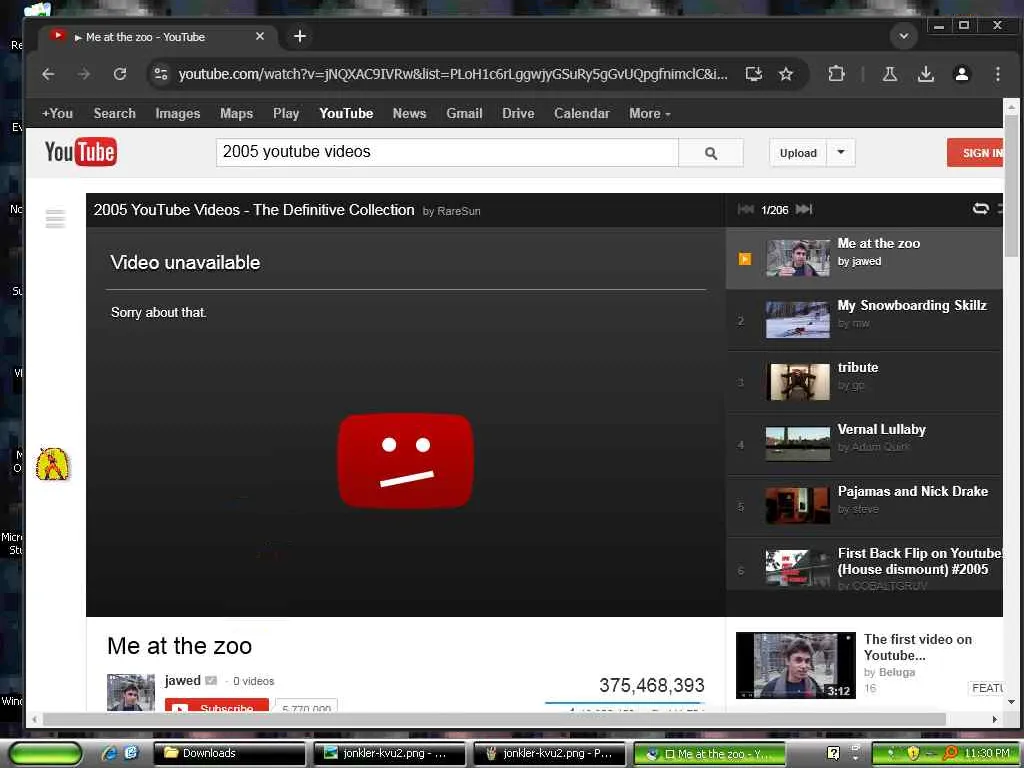Open jawed channel name link
This screenshot has width=1024, height=768.
pos(182,680)
